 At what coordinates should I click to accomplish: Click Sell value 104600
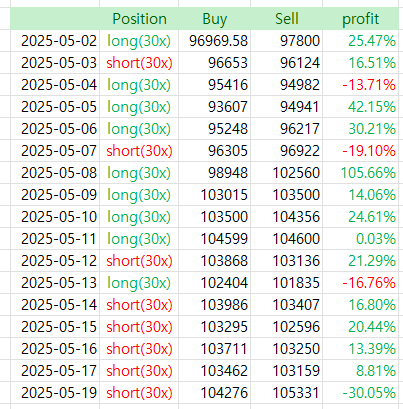tap(286, 239)
